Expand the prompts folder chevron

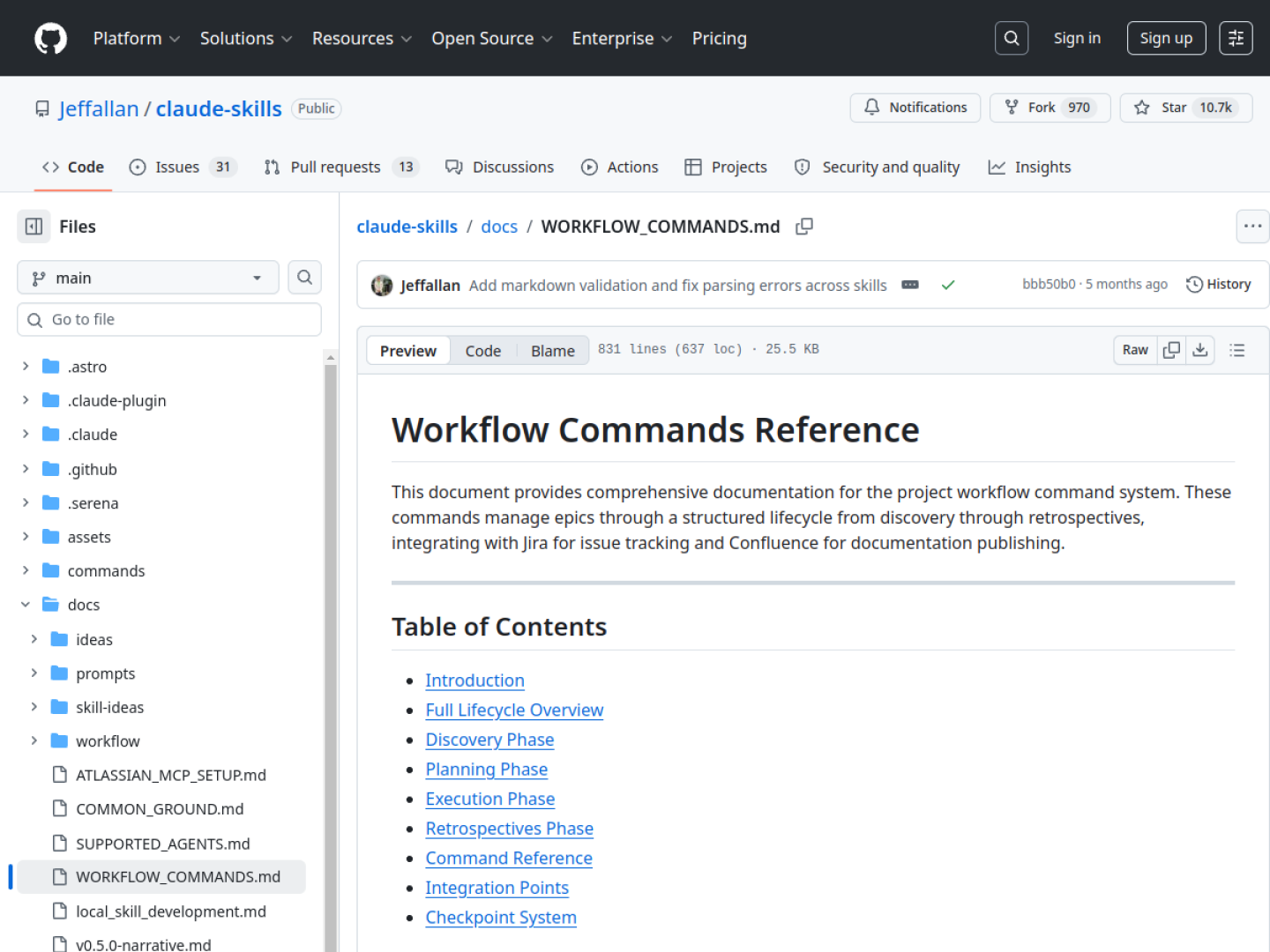34,673
